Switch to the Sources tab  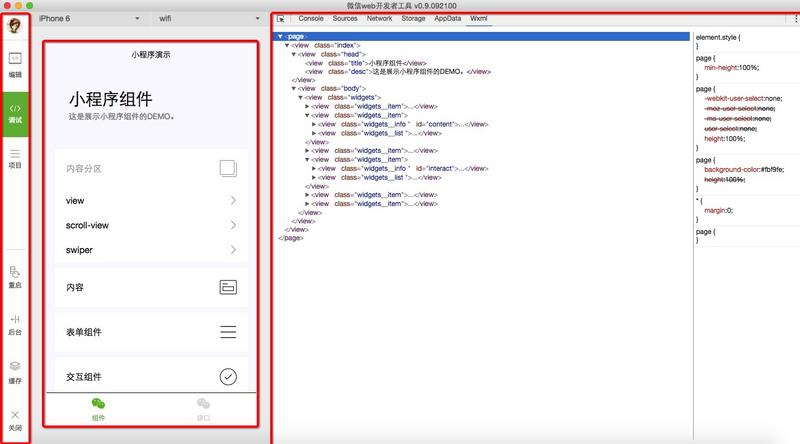tap(345, 18)
